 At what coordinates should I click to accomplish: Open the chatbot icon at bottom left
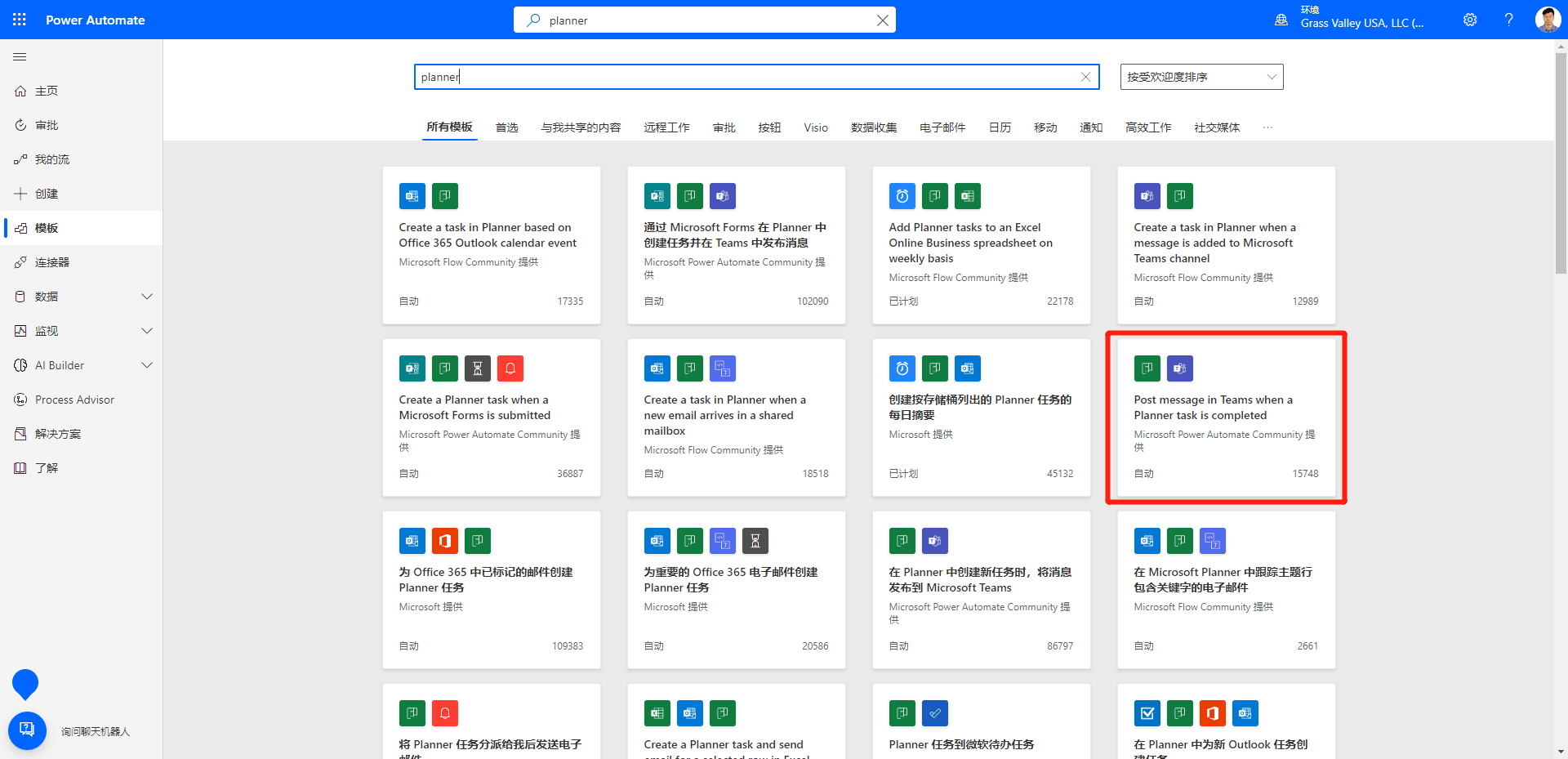27,730
